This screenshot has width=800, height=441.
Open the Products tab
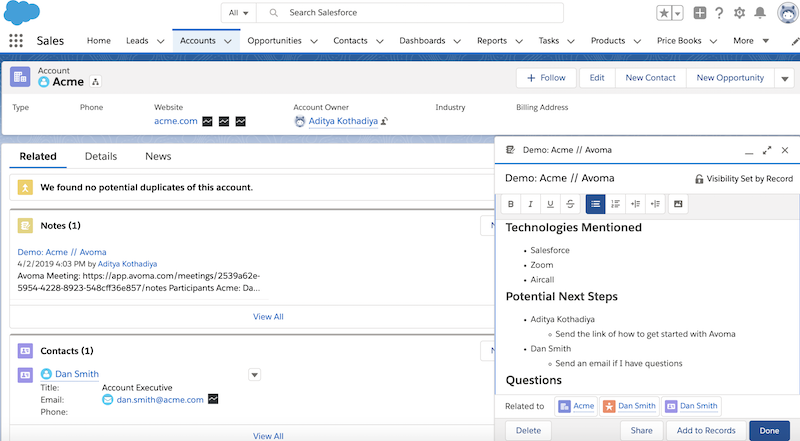(608, 41)
